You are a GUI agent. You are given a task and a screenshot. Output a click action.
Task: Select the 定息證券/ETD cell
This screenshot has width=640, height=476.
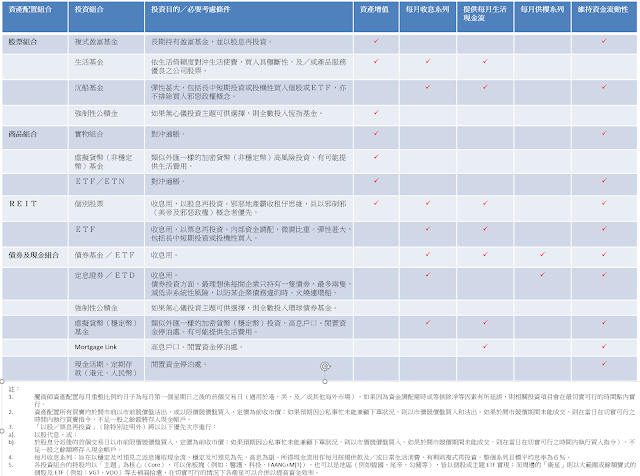106,284
